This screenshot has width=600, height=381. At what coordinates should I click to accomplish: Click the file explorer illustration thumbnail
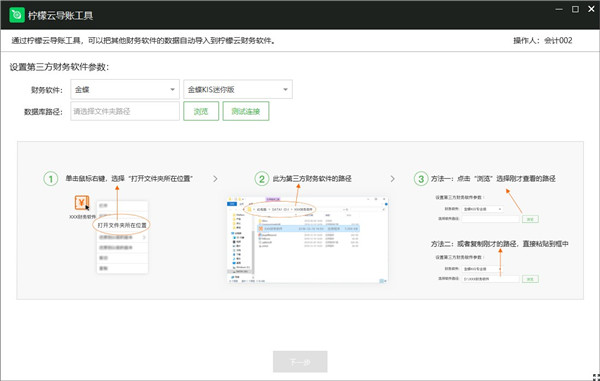pyautogui.click(x=308, y=240)
